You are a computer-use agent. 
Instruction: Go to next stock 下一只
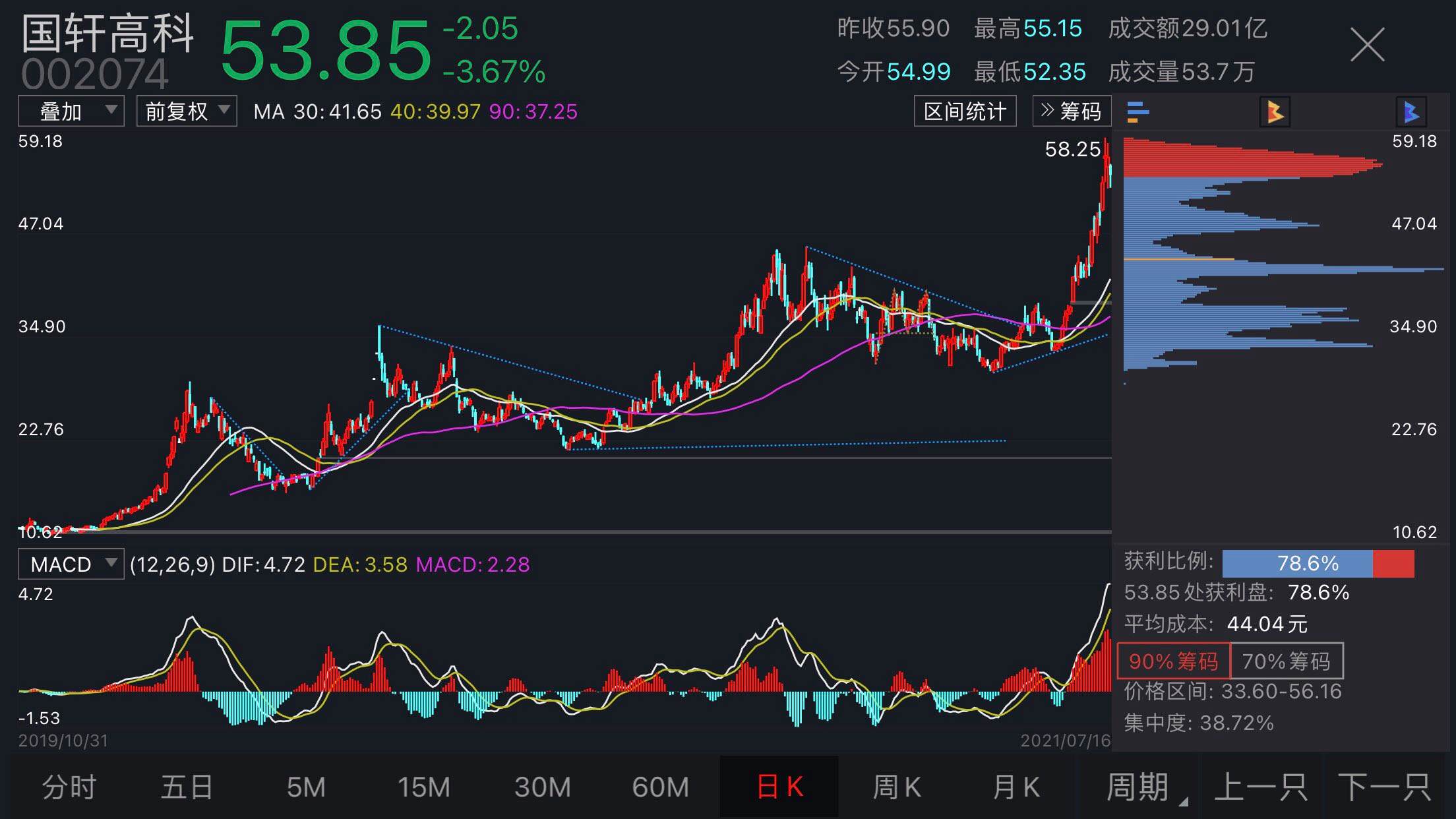pos(1385,787)
